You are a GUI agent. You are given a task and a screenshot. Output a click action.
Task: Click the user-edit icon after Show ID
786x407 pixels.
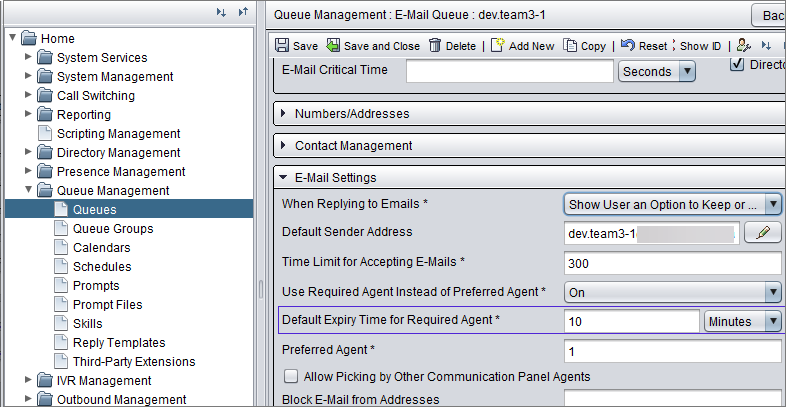pos(744,46)
